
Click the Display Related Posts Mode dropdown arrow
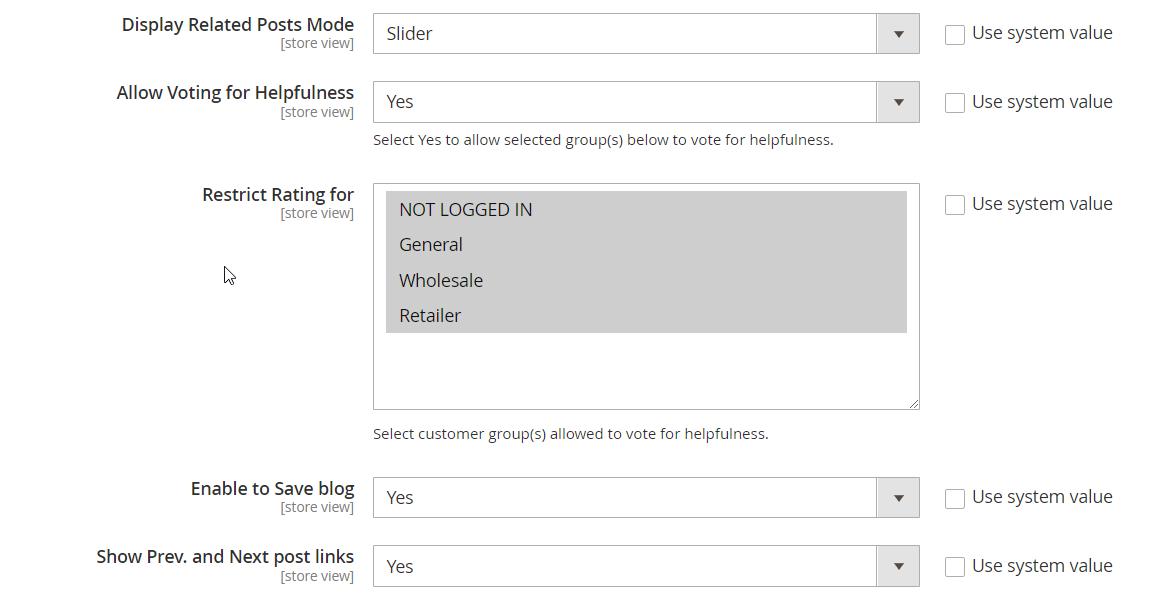point(898,34)
